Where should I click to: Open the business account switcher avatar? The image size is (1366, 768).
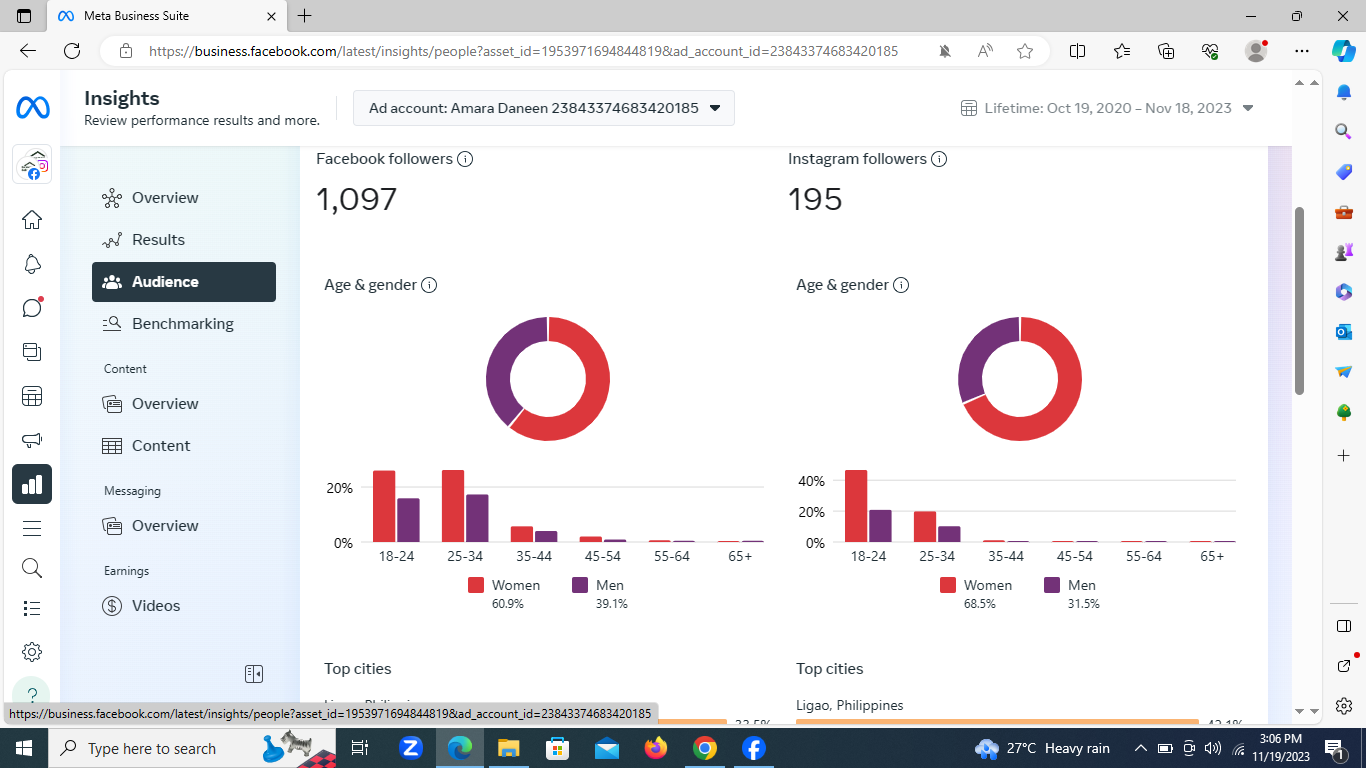tap(32, 165)
